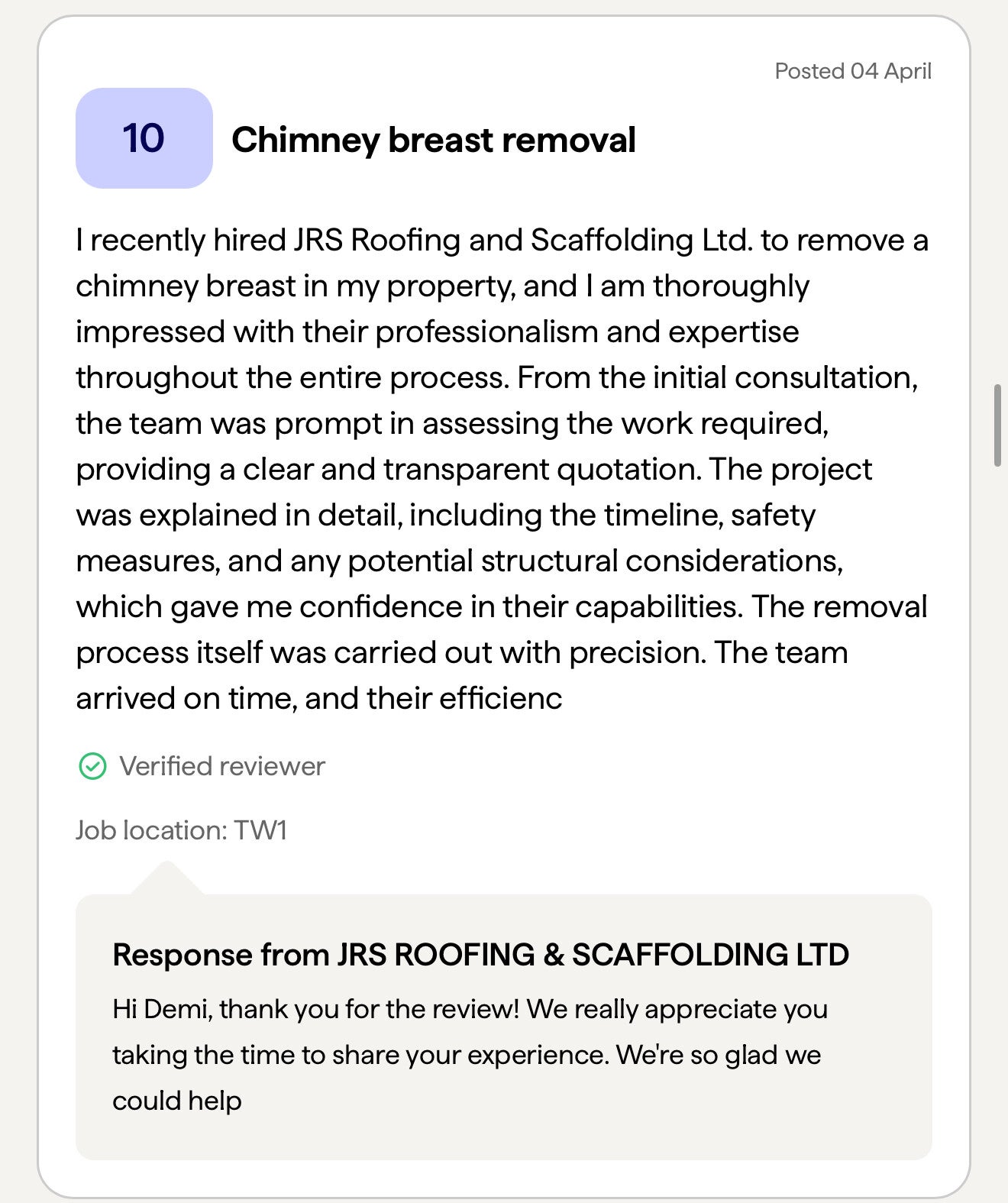Click 'thoroughly' in the review paragraph

click(x=731, y=286)
